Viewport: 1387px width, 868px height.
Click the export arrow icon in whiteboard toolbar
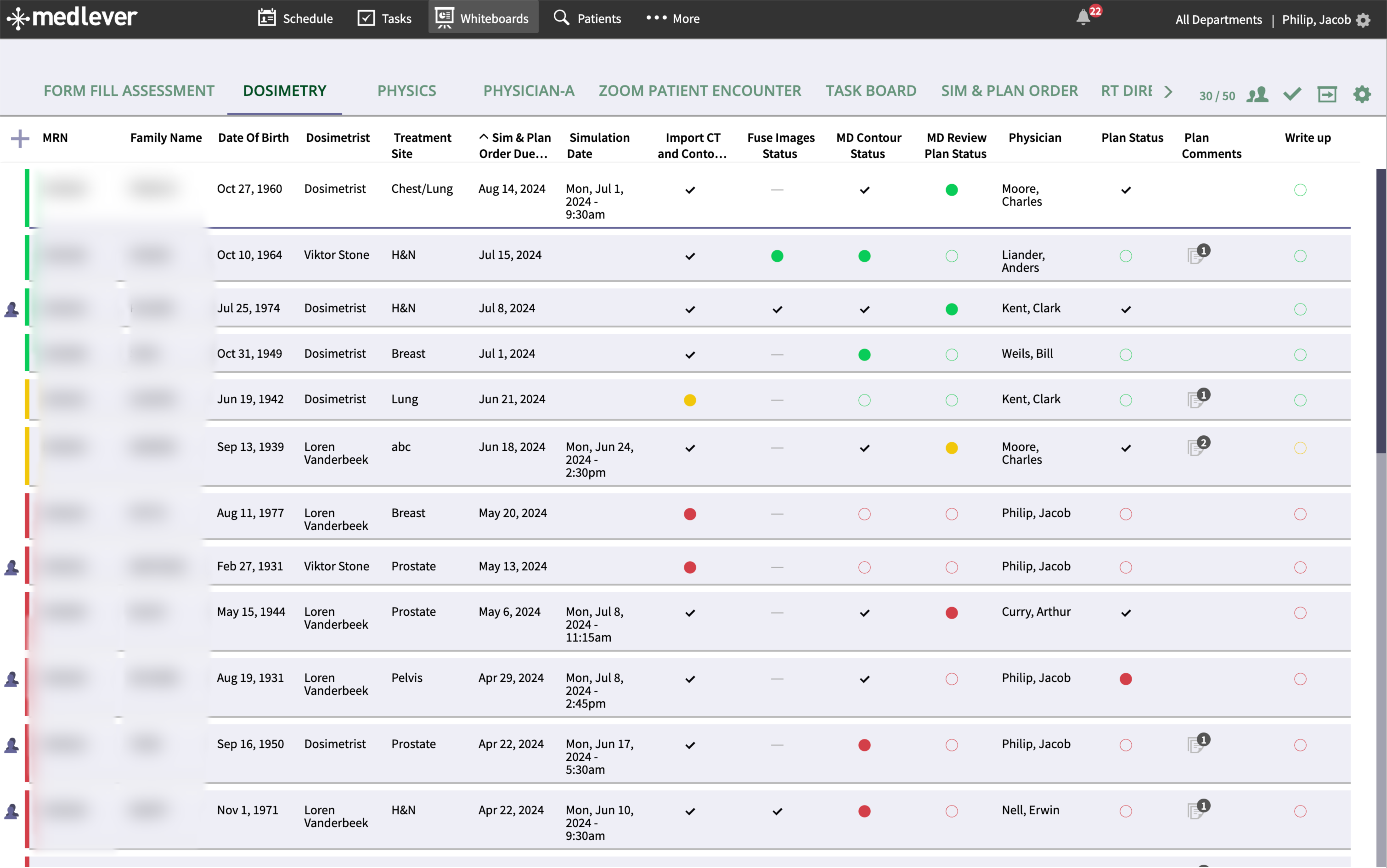click(1327, 94)
